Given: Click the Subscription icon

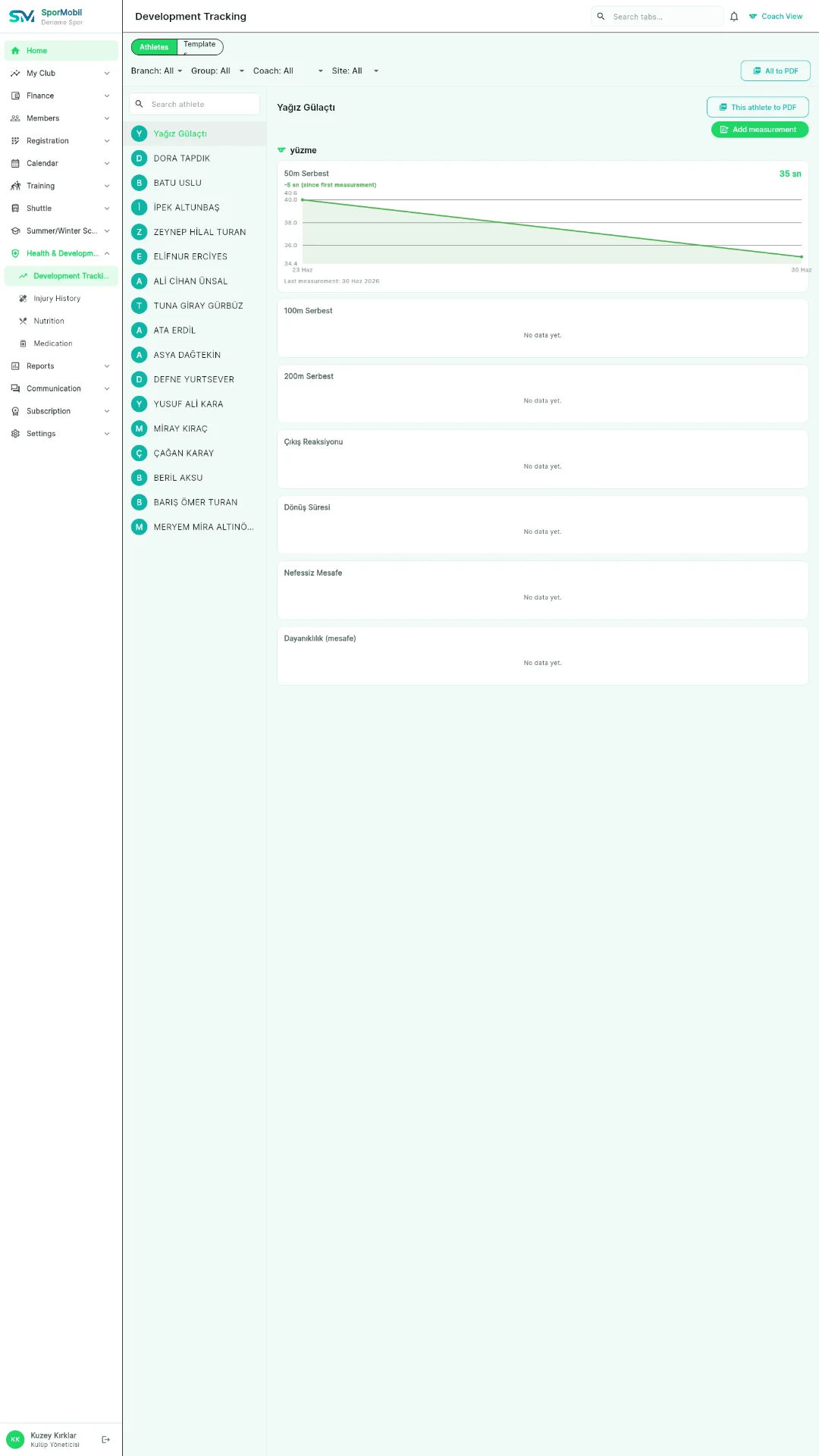Looking at the screenshot, I should coord(15,411).
